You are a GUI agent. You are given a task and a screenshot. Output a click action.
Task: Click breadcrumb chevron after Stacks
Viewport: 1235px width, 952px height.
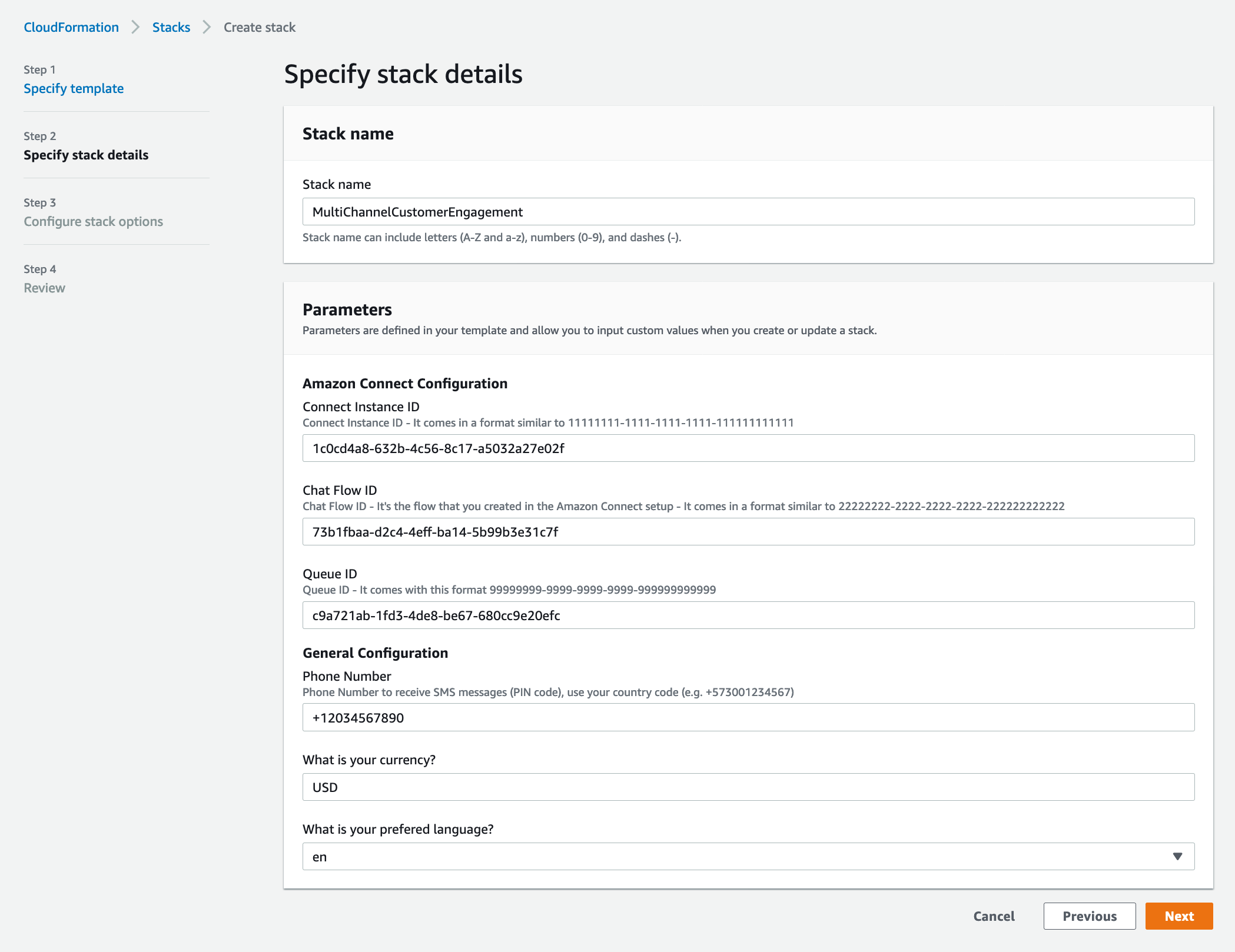click(207, 27)
